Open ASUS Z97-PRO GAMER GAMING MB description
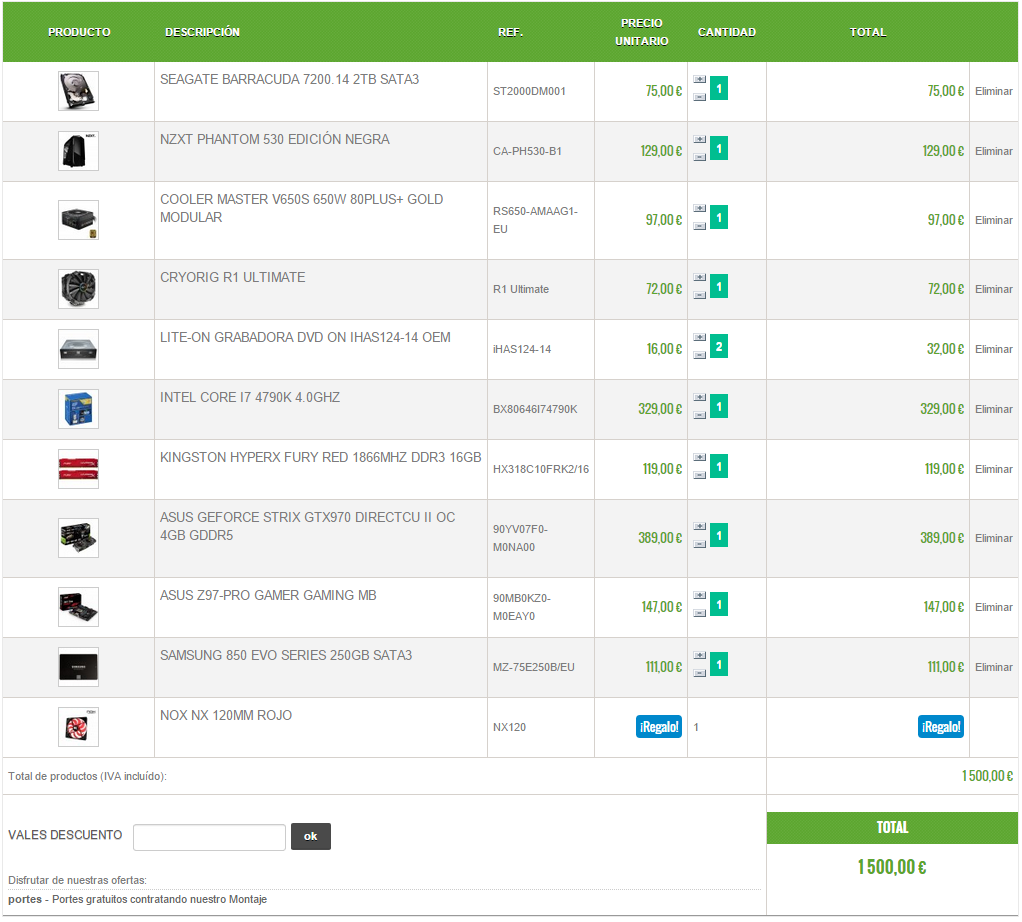The height and width of the screenshot is (922, 1022). (268, 596)
